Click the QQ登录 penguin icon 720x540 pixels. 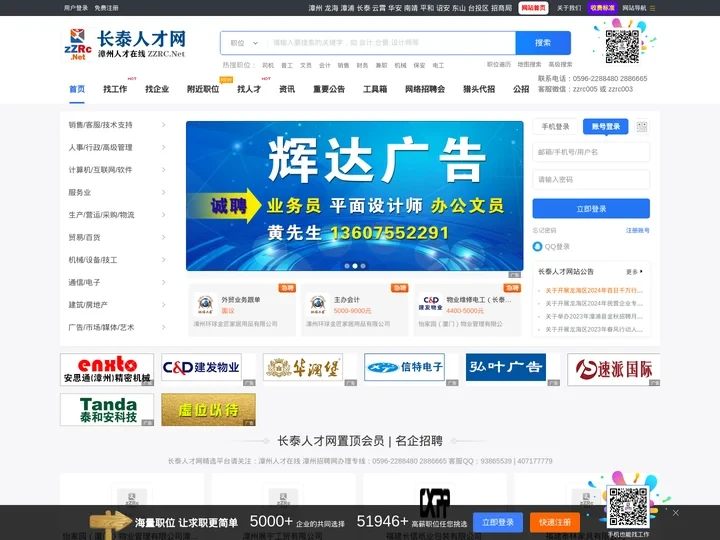537,247
